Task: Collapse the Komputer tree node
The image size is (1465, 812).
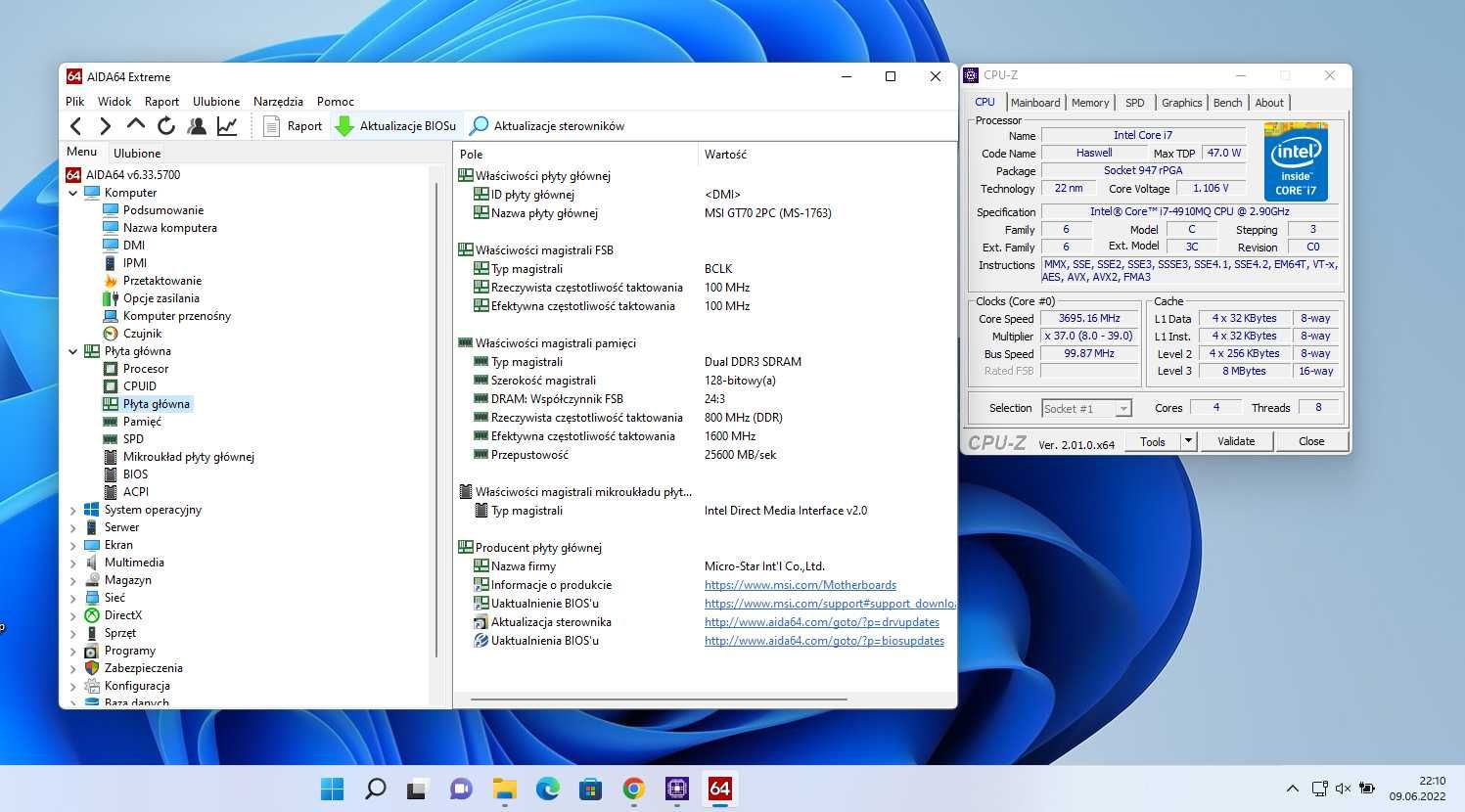Action: (72, 193)
